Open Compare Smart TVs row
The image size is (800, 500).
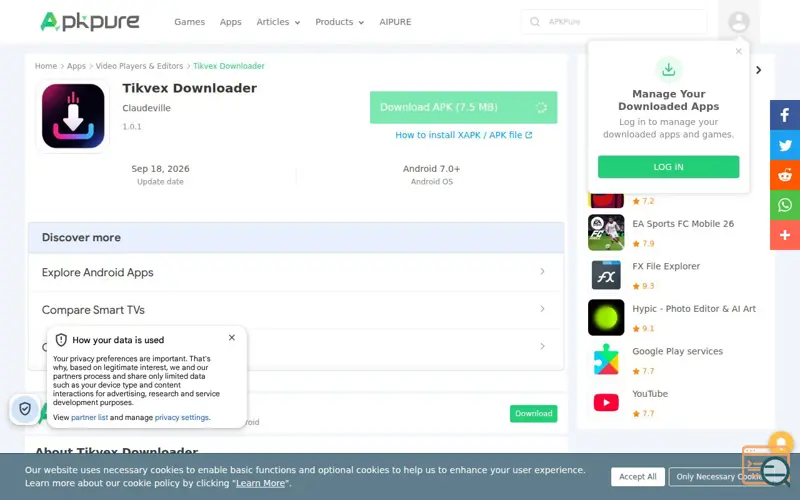click(296, 310)
